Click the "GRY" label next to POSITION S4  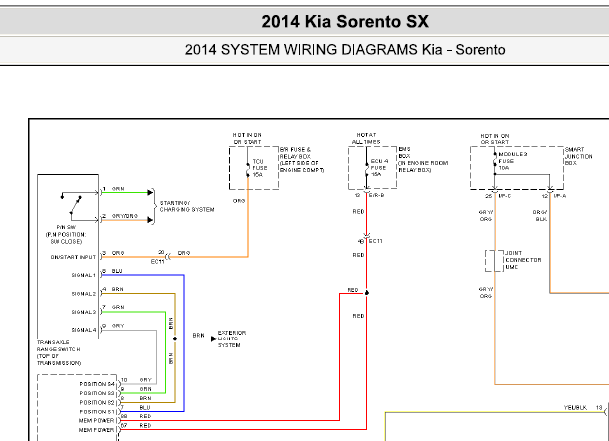point(146,380)
